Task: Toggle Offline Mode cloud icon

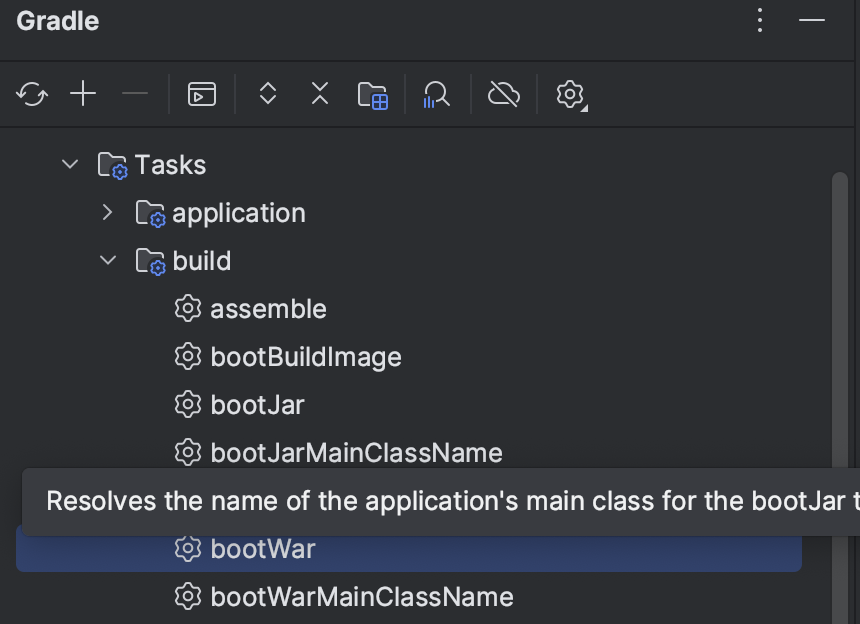Action: point(503,94)
